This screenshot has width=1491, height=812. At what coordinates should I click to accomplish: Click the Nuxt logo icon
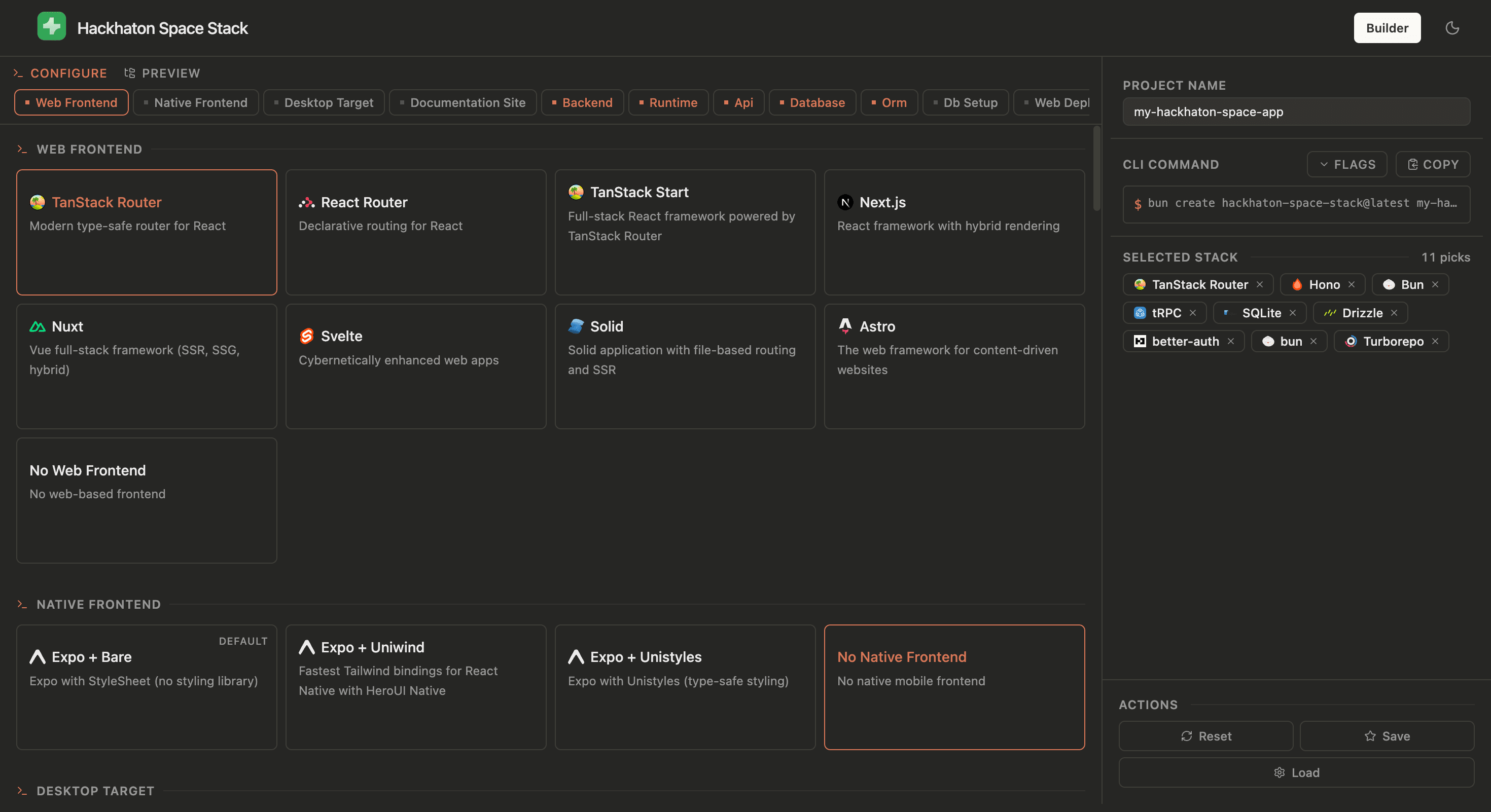pos(37,327)
